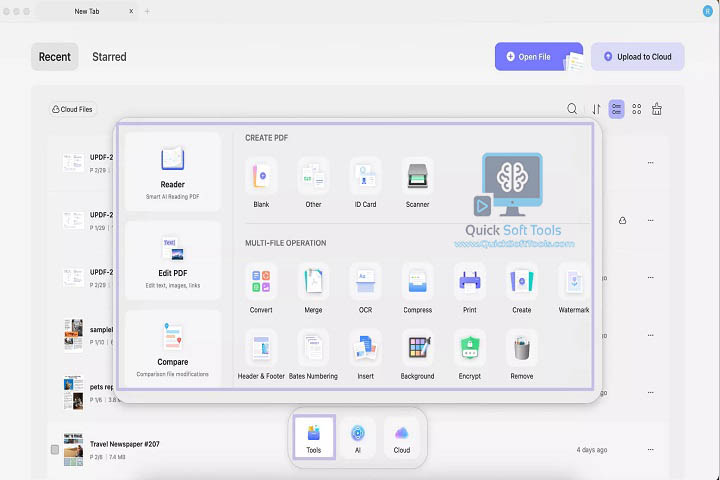Image resolution: width=720 pixels, height=480 pixels.
Task: Open more options for the sample file row
Action: [x=651, y=335]
